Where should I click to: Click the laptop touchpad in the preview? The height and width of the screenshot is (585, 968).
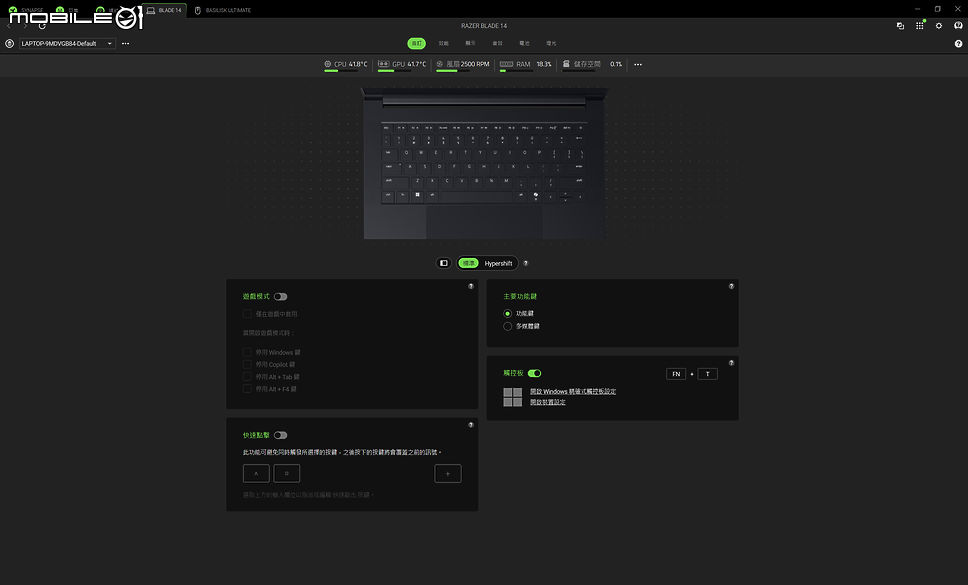[484, 222]
